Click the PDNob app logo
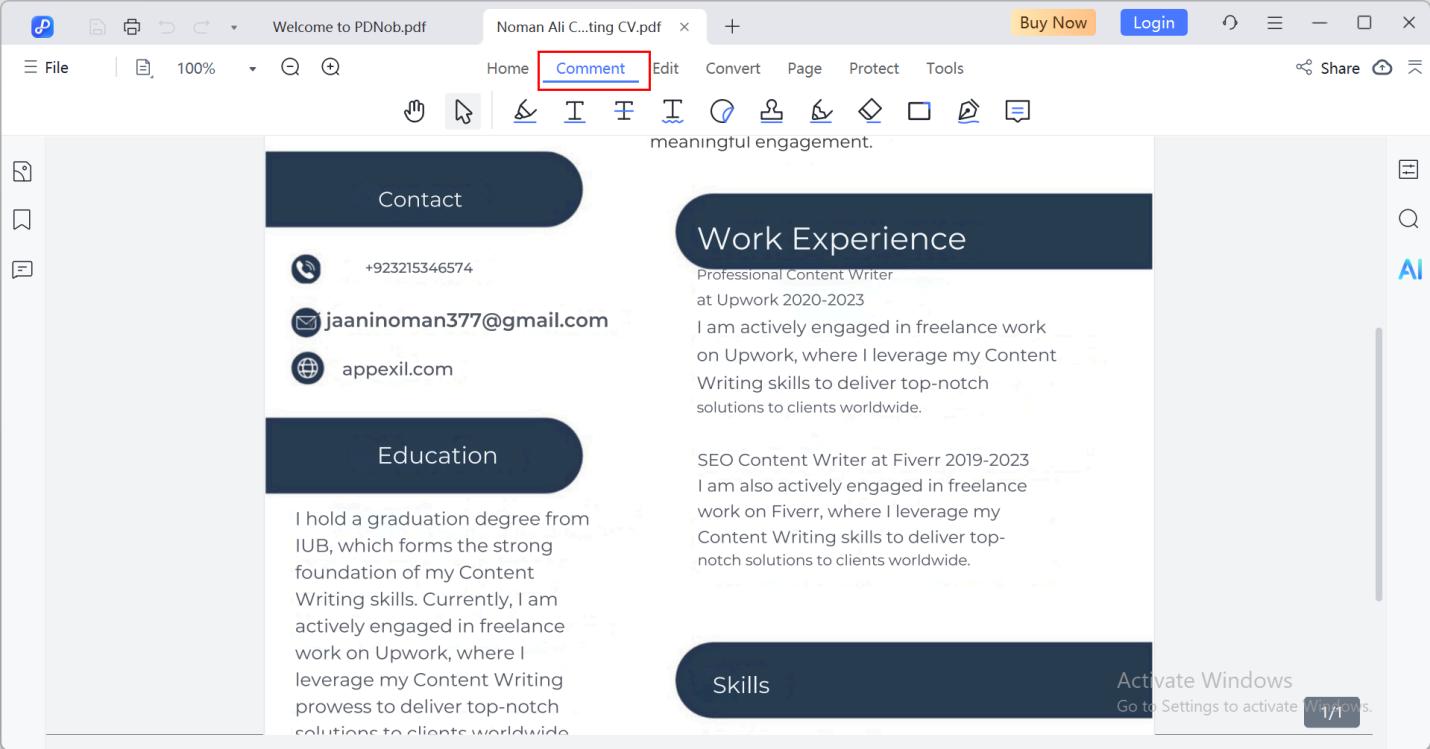Screen dimensions: 1430x749 pyautogui.click(x=43, y=25)
